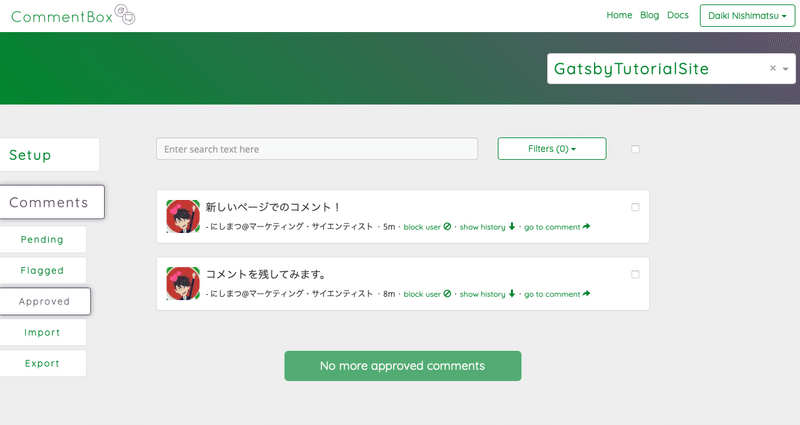Select the Approved comments tab
The height and width of the screenshot is (425, 800).
point(45,302)
